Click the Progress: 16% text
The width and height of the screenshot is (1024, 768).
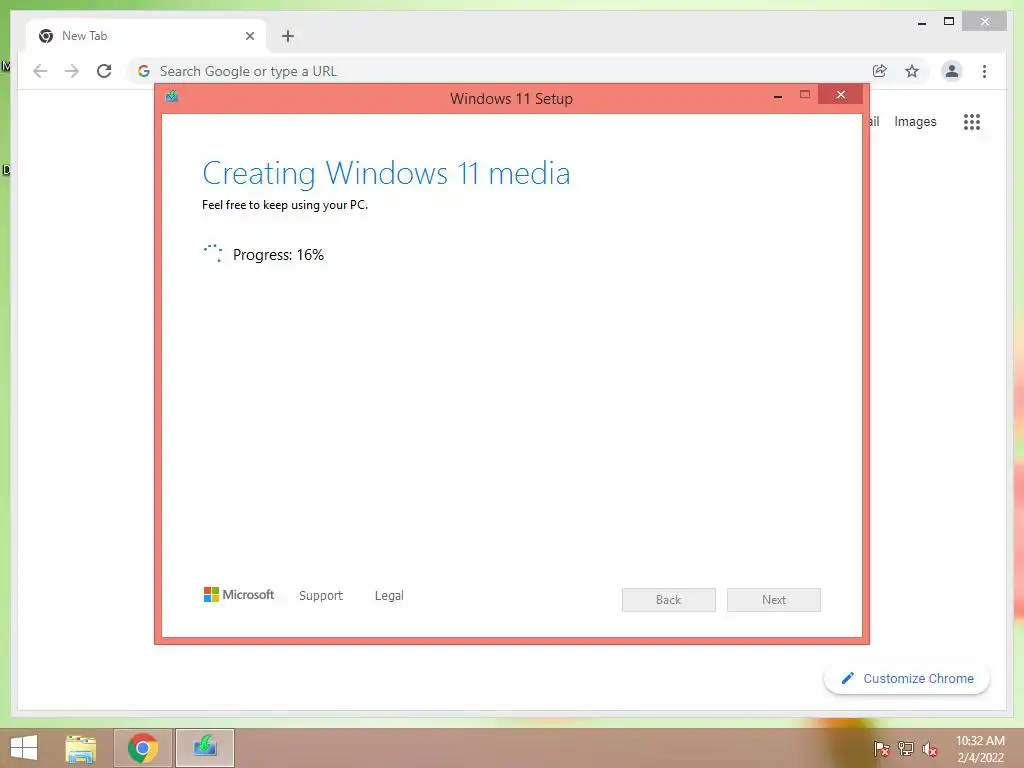[x=278, y=255]
